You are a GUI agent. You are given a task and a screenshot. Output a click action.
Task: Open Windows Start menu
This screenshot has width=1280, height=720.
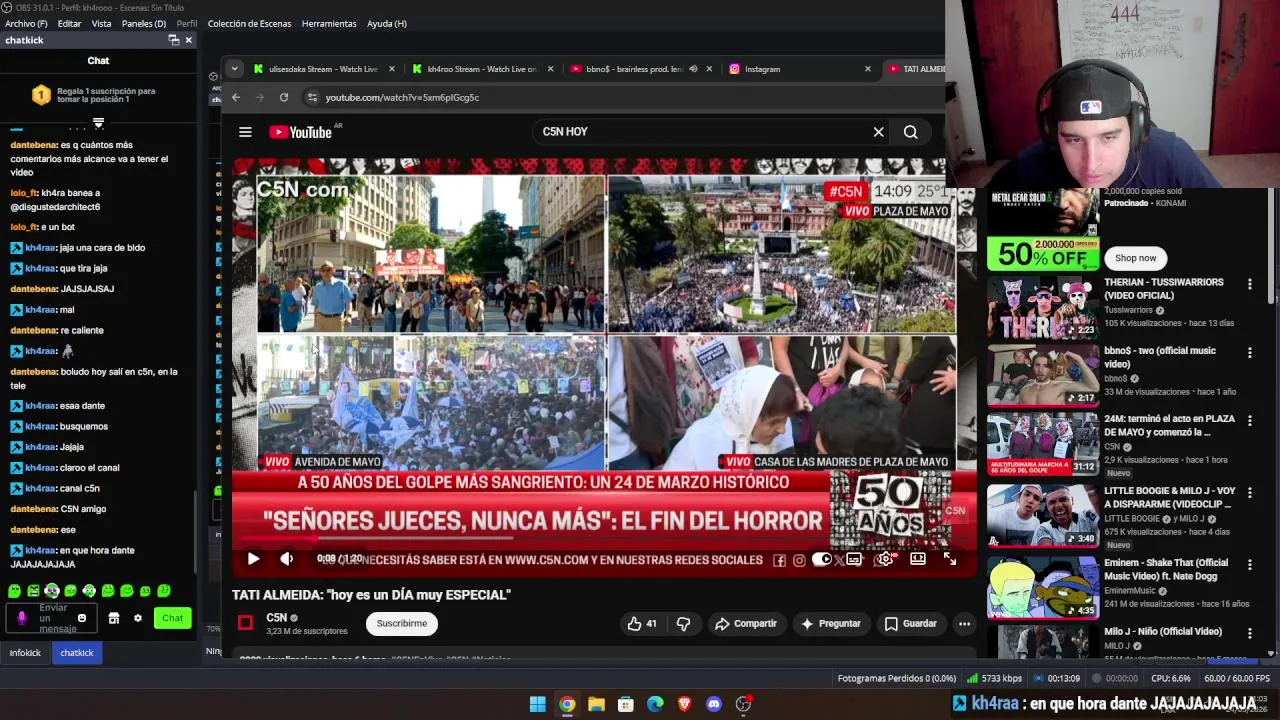[537, 704]
